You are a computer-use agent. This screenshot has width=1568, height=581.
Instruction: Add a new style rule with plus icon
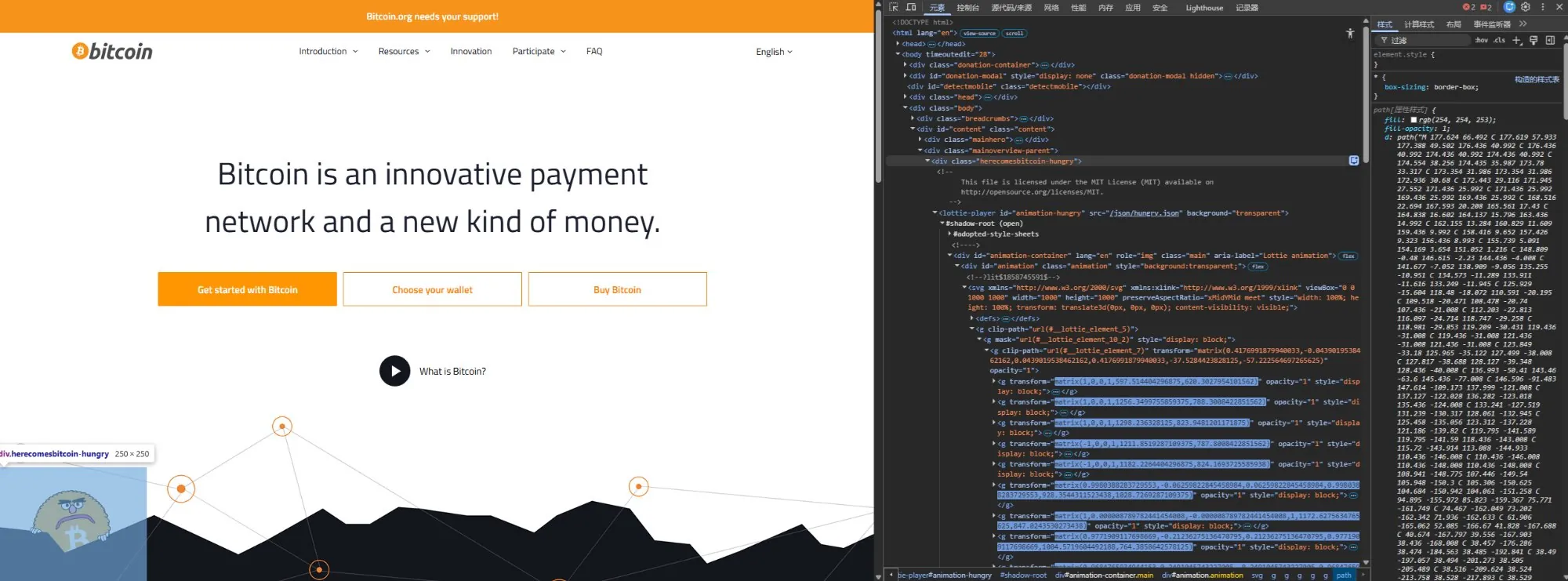pyautogui.click(x=1517, y=40)
